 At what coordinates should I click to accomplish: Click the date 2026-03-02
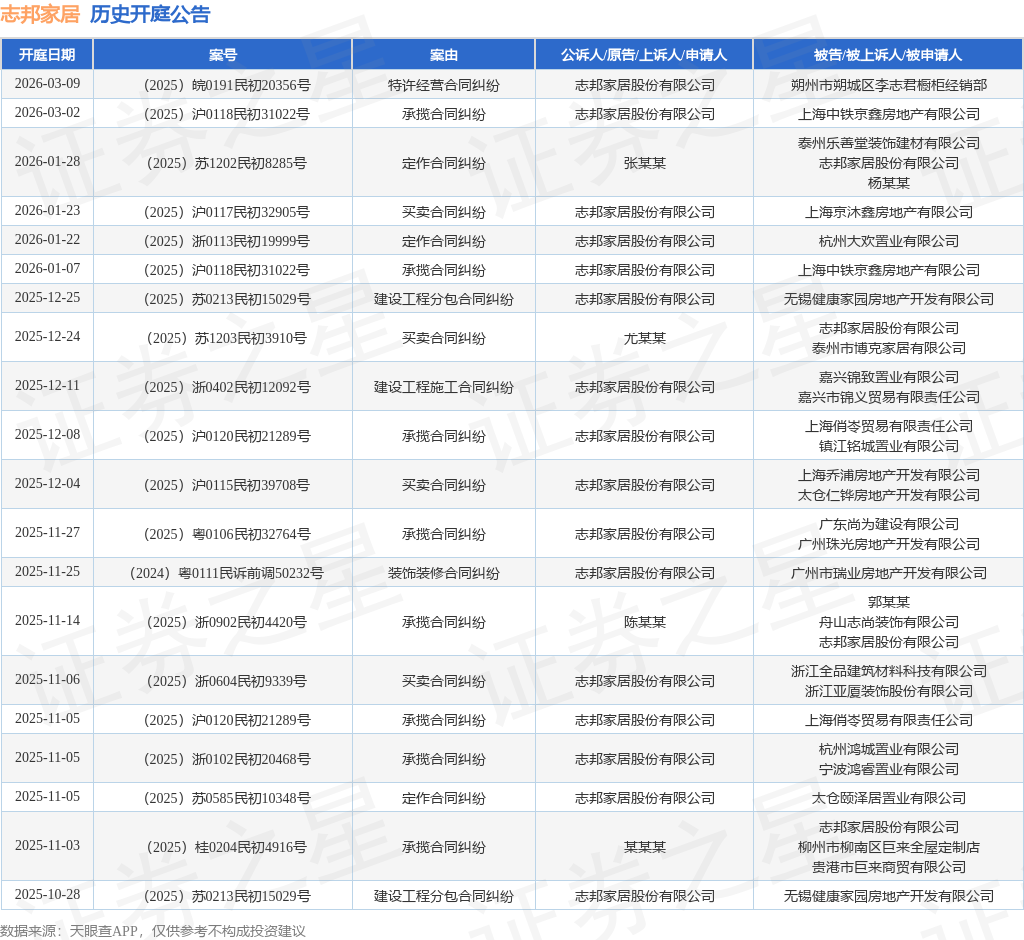coord(48,112)
